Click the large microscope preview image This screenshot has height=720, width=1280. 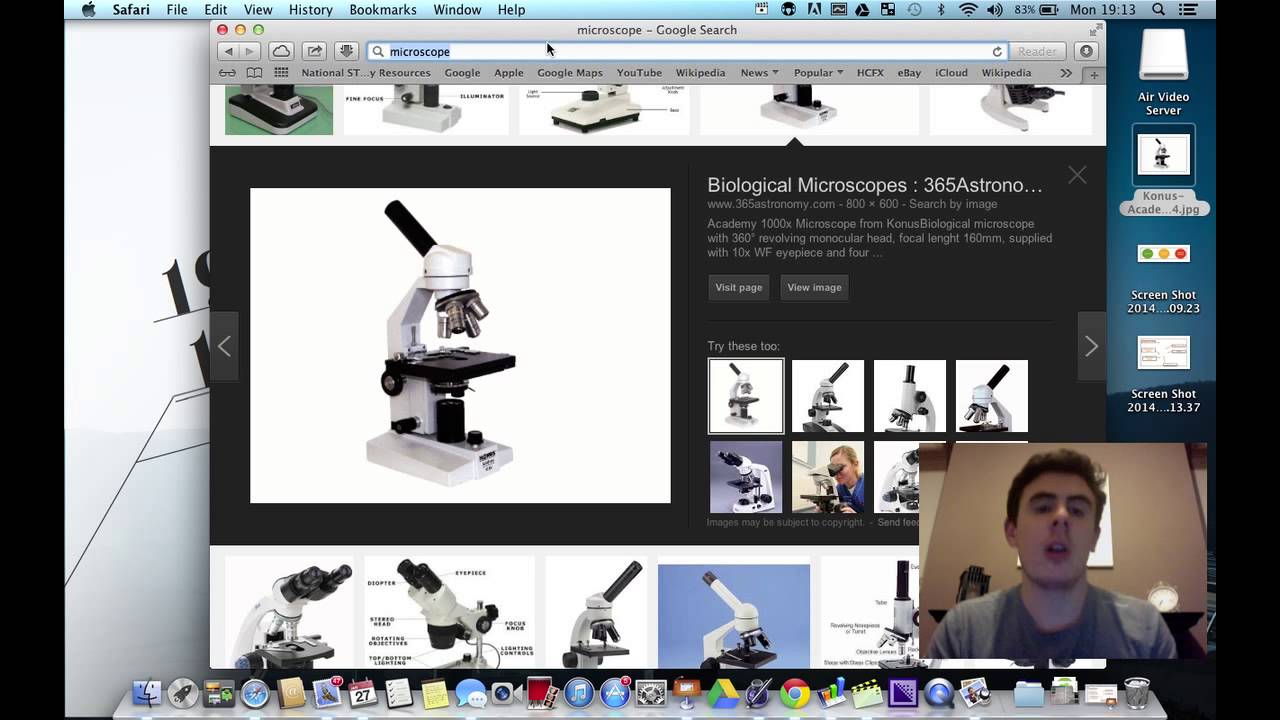point(460,345)
